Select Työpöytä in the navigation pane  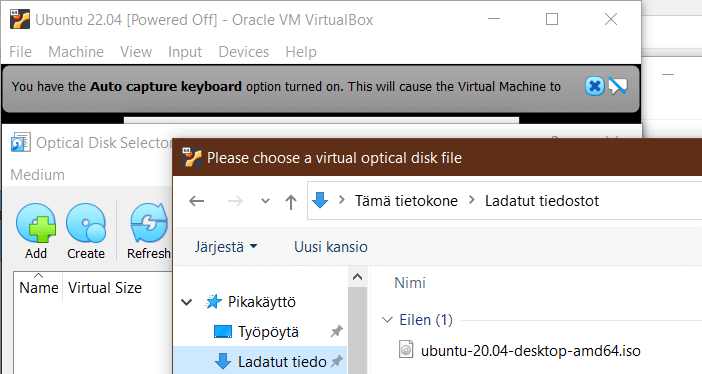(x=268, y=332)
